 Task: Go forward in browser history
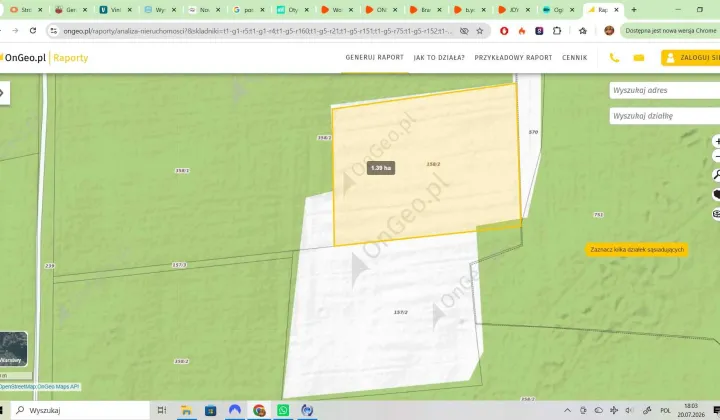point(15,31)
